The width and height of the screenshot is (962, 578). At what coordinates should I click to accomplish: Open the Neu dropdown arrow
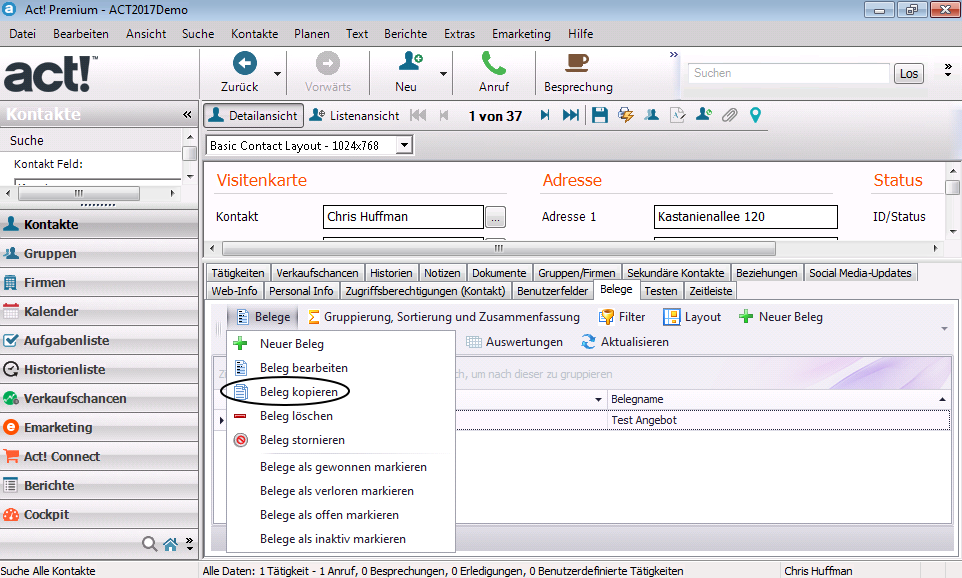[x=443, y=74]
